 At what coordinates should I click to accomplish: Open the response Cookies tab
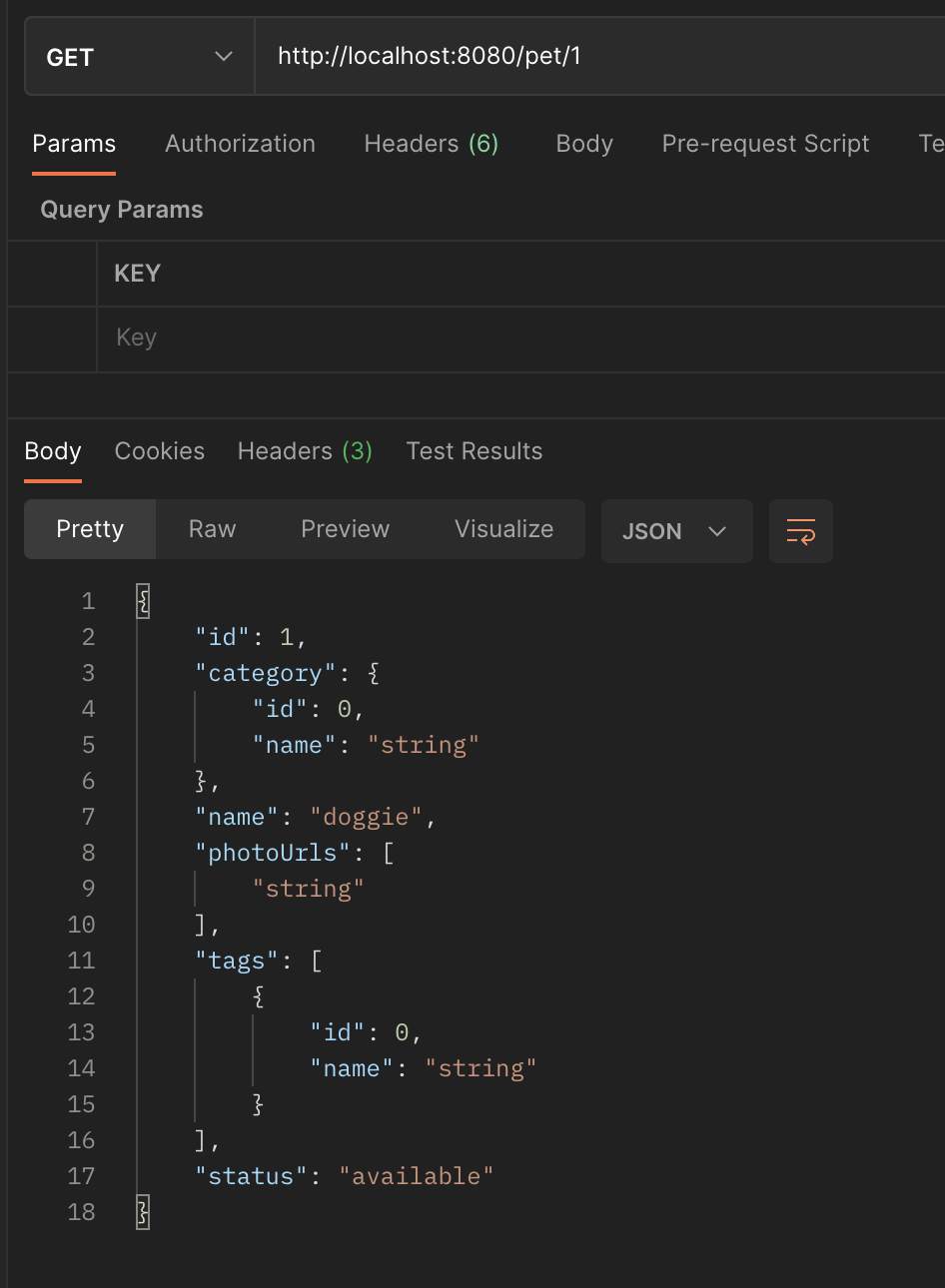[160, 451]
